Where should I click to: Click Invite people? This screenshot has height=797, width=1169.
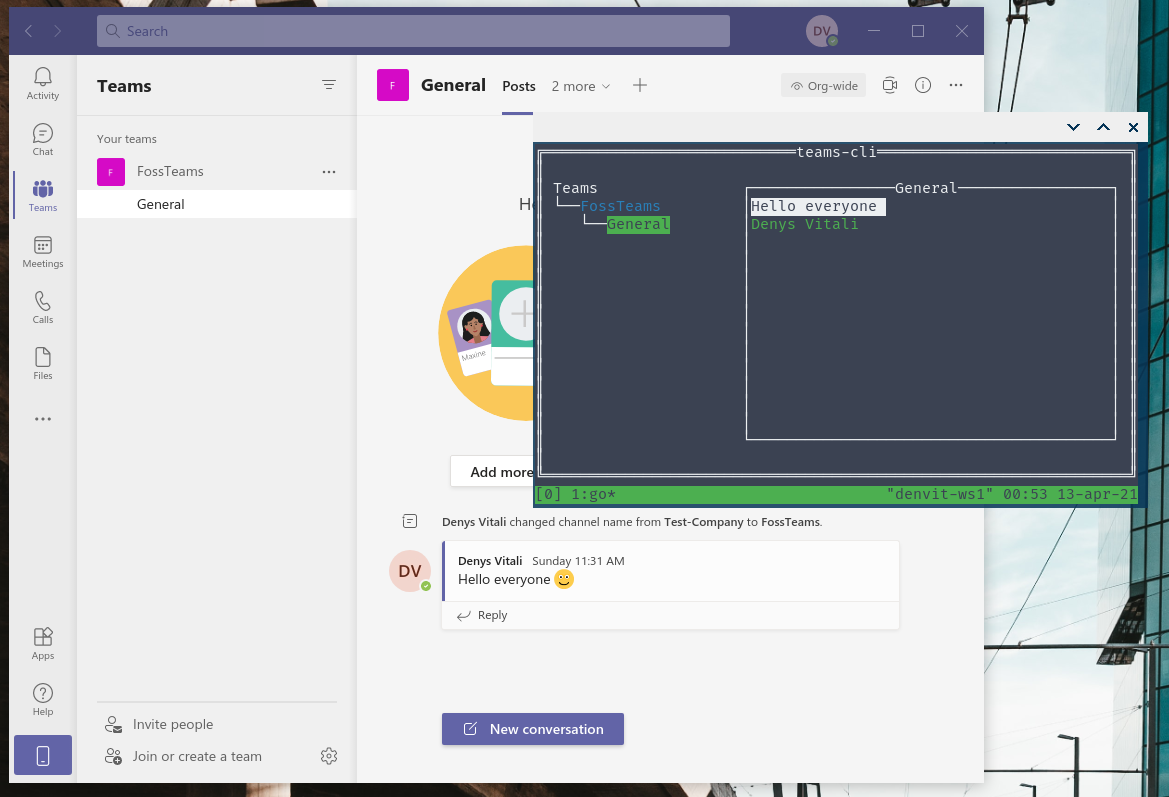159,724
